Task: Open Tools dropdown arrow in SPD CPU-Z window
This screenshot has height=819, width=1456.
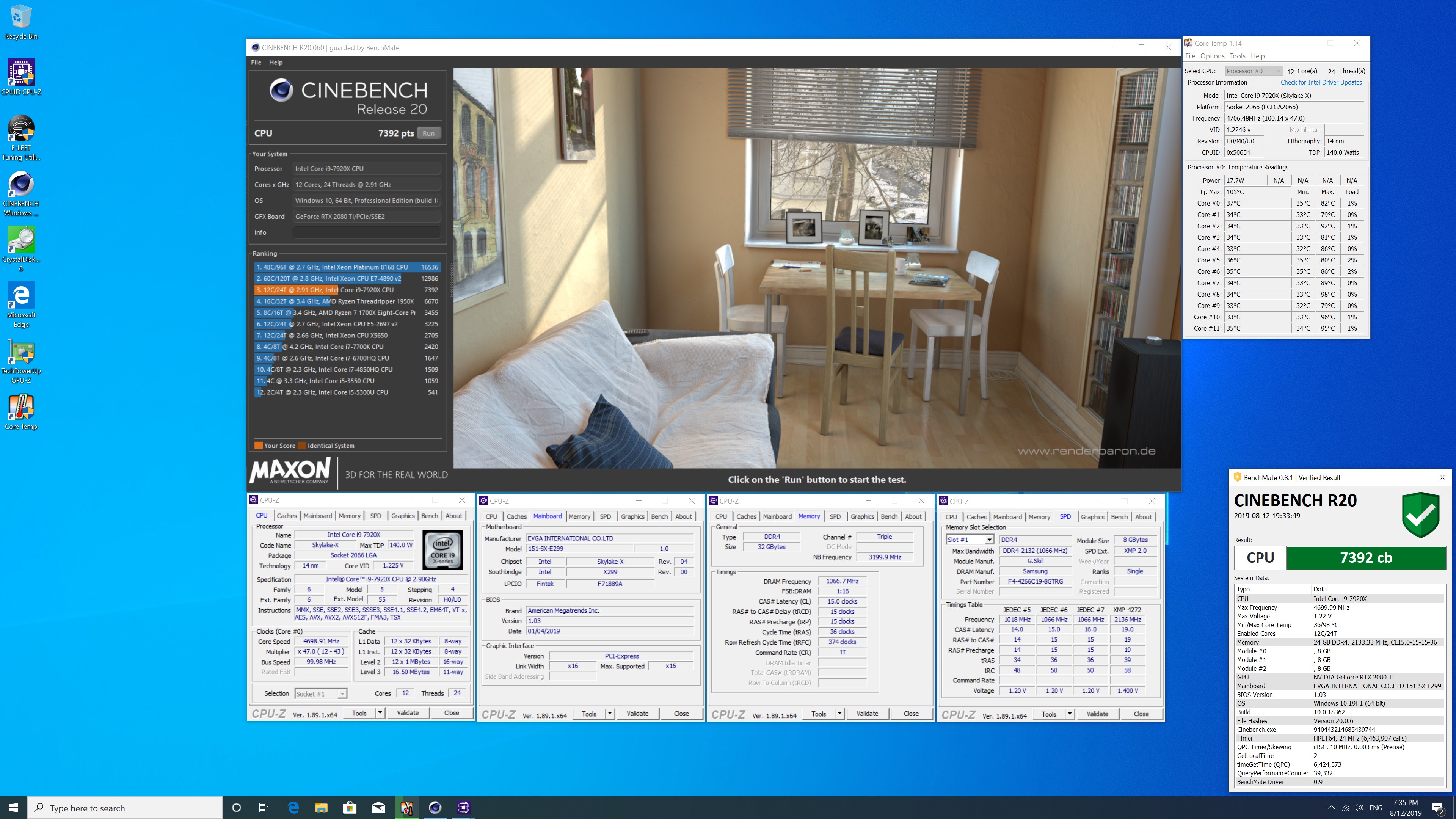Action: 1069,714
